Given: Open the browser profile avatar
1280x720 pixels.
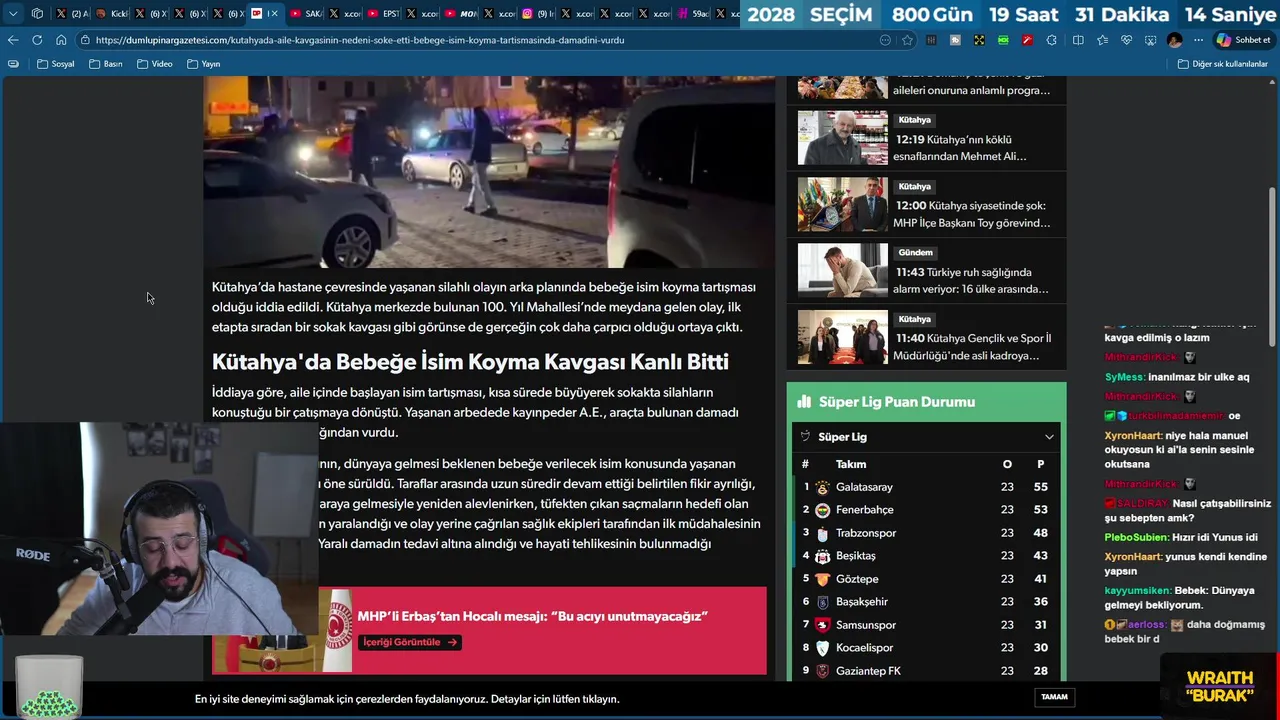Looking at the screenshot, I should click(1174, 40).
